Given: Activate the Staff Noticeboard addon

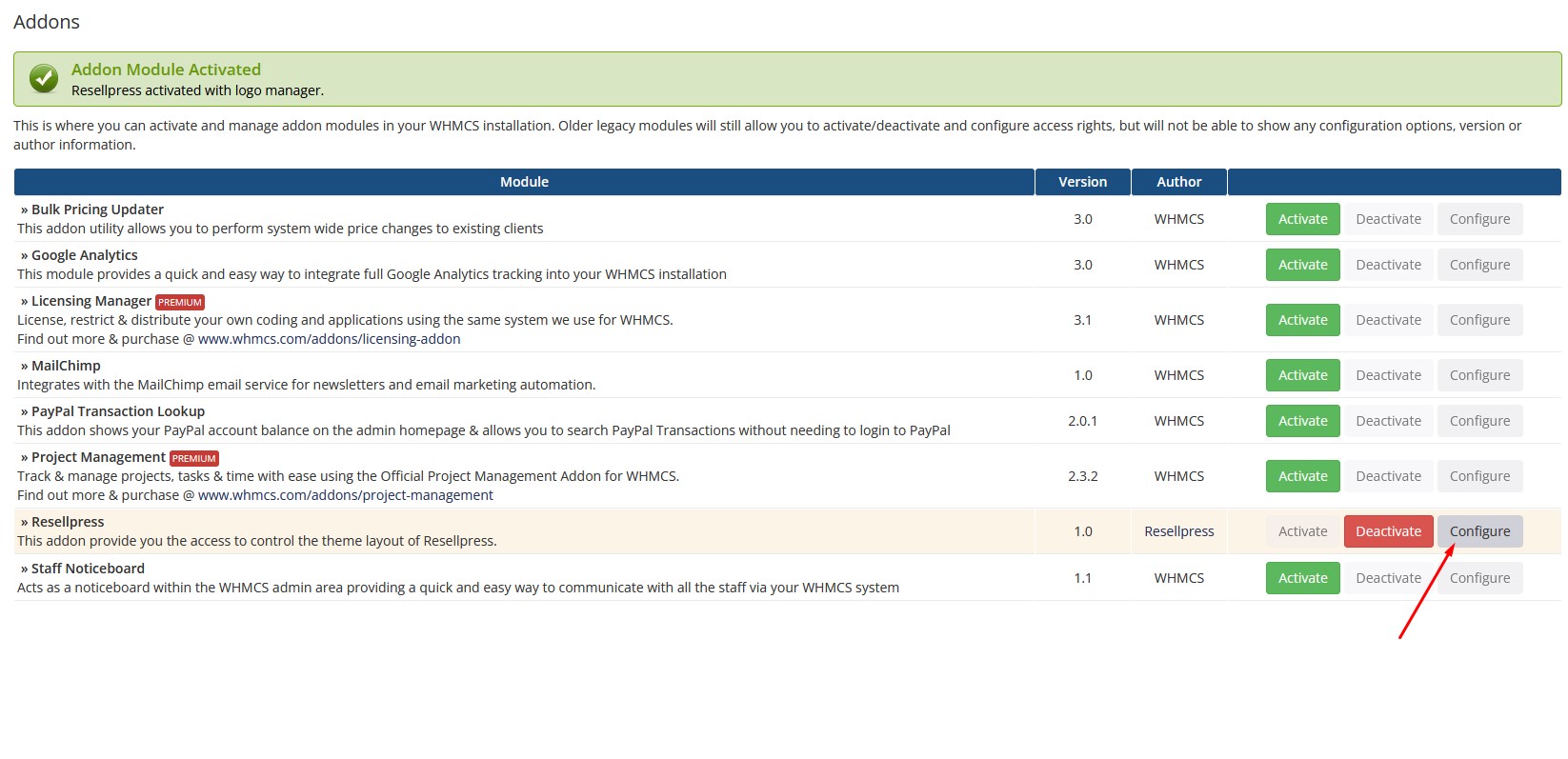Looking at the screenshot, I should point(1302,578).
